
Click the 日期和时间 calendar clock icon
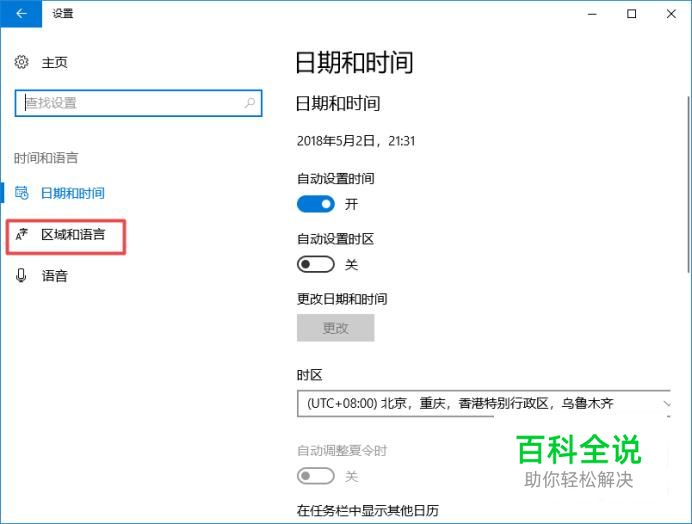(x=22, y=193)
